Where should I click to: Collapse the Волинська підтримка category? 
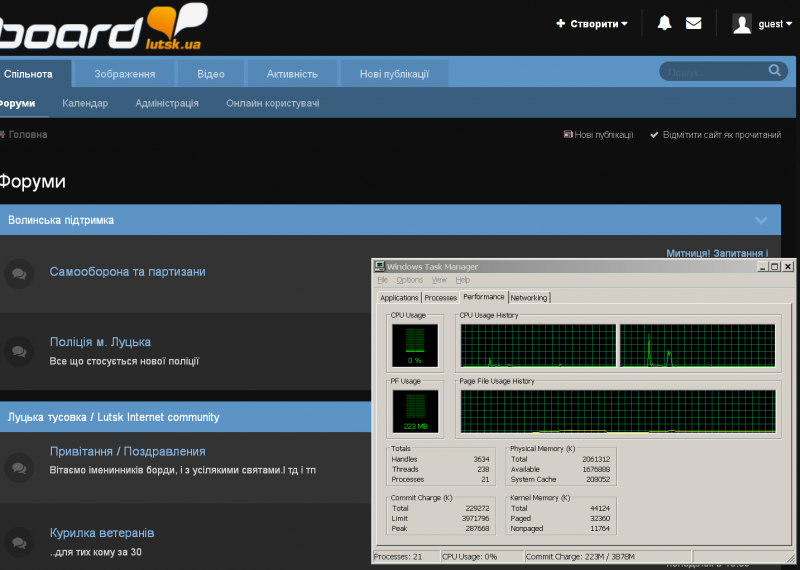761,220
